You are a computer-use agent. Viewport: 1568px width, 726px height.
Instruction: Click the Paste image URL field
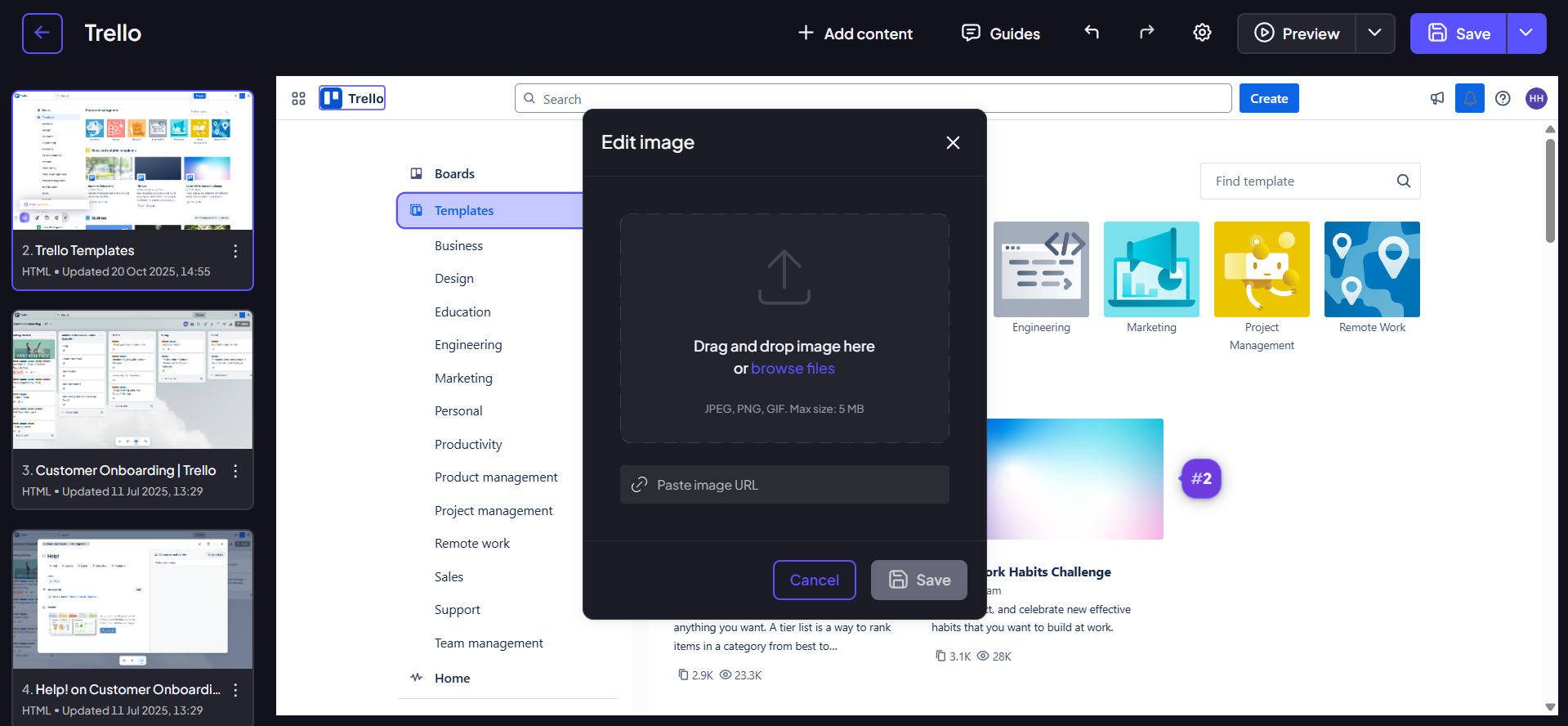pyautogui.click(x=784, y=485)
